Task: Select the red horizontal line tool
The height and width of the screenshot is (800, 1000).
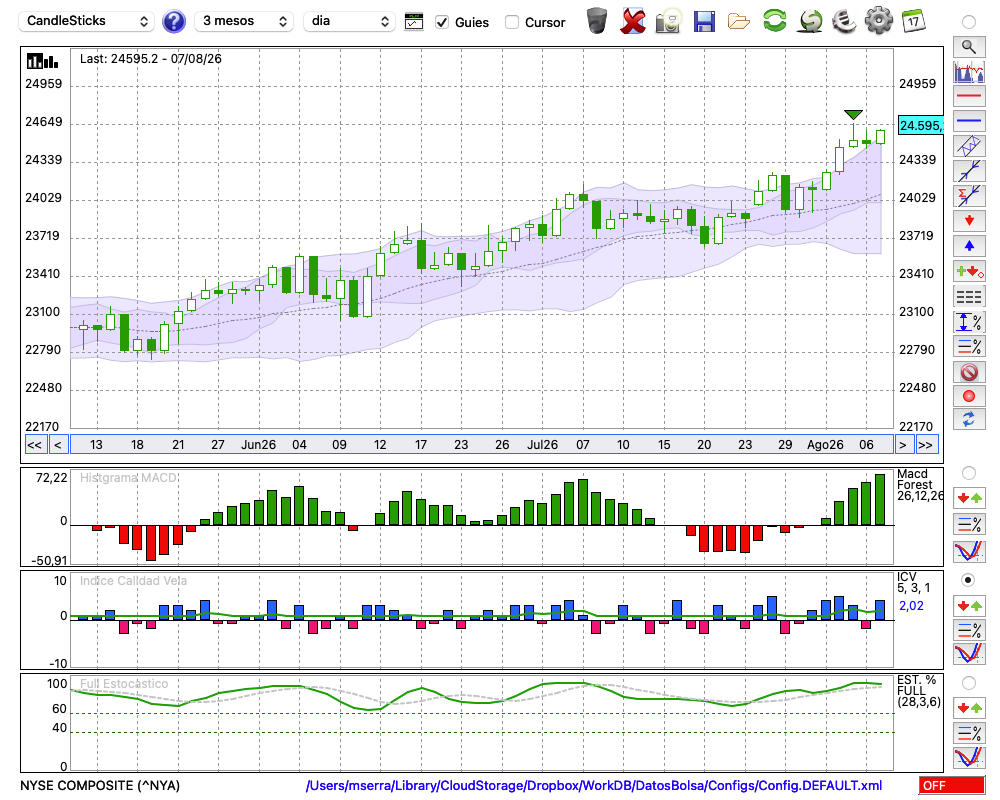Action: pos(969,96)
